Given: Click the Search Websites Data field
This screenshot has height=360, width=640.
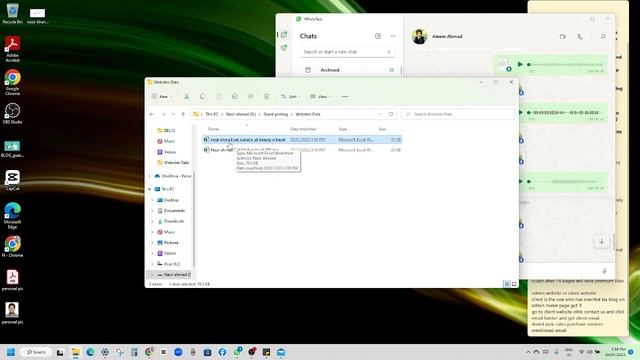Looking at the screenshot, I should pyautogui.click(x=458, y=114).
